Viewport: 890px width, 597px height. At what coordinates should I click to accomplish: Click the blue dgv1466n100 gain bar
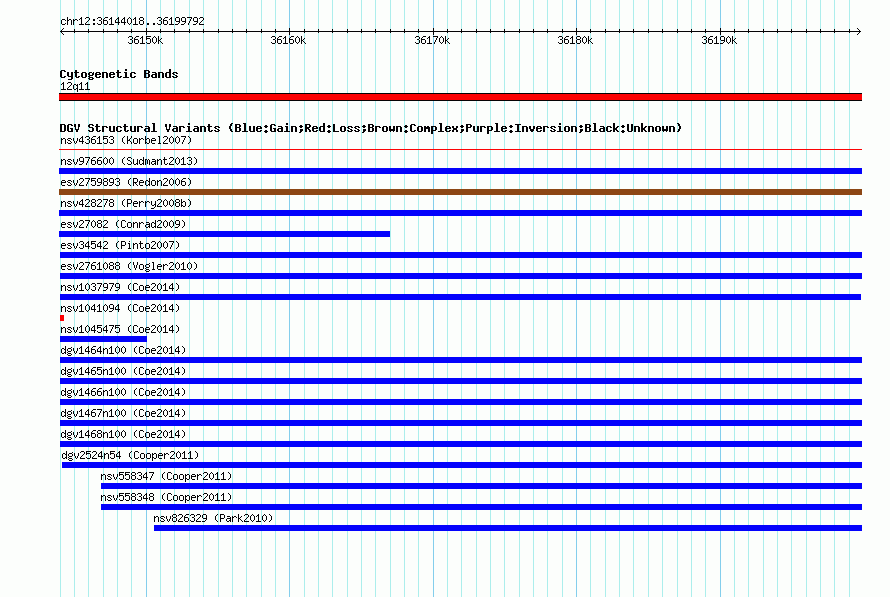[460, 402]
